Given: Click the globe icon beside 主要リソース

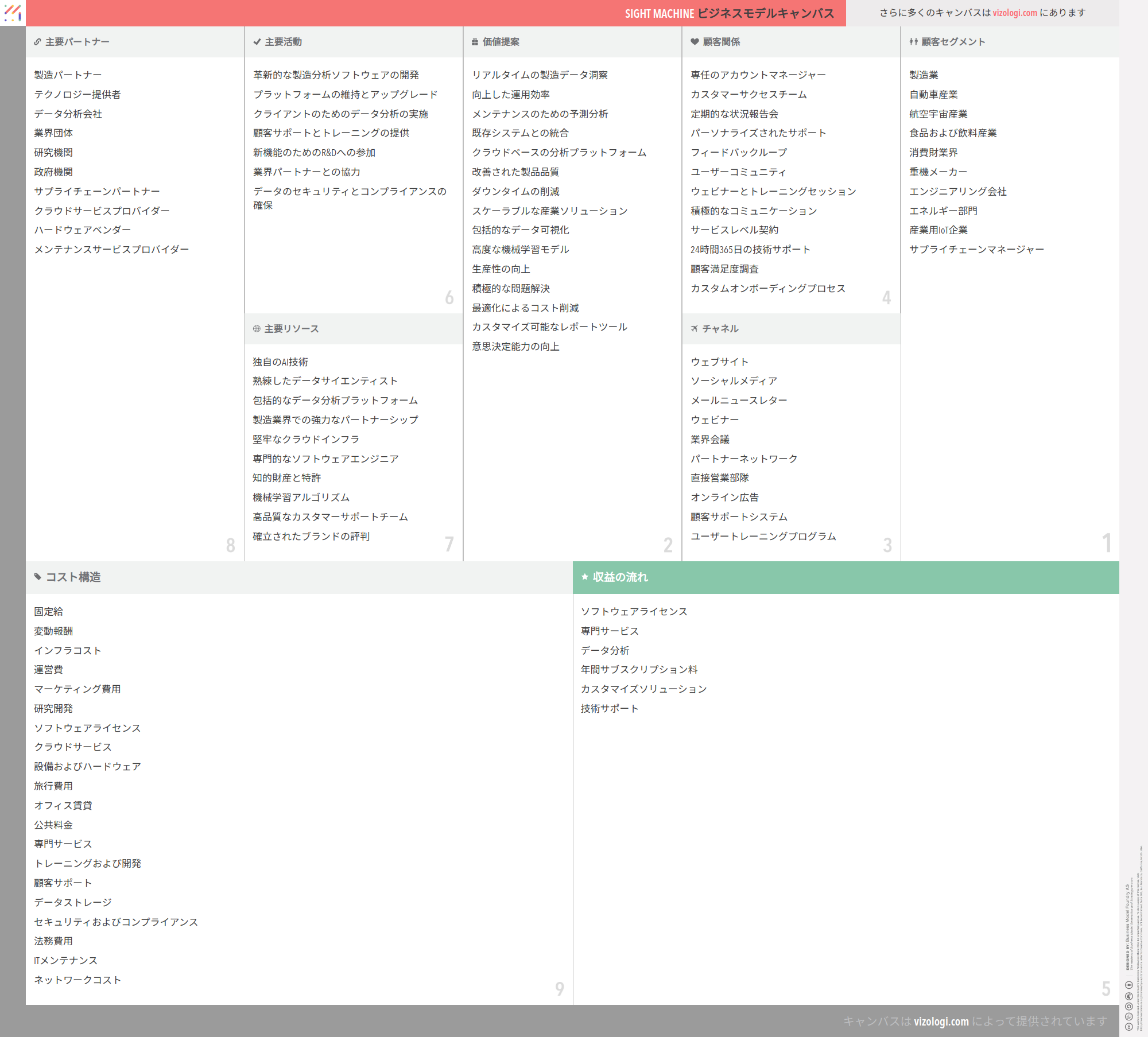Looking at the screenshot, I should tap(257, 329).
